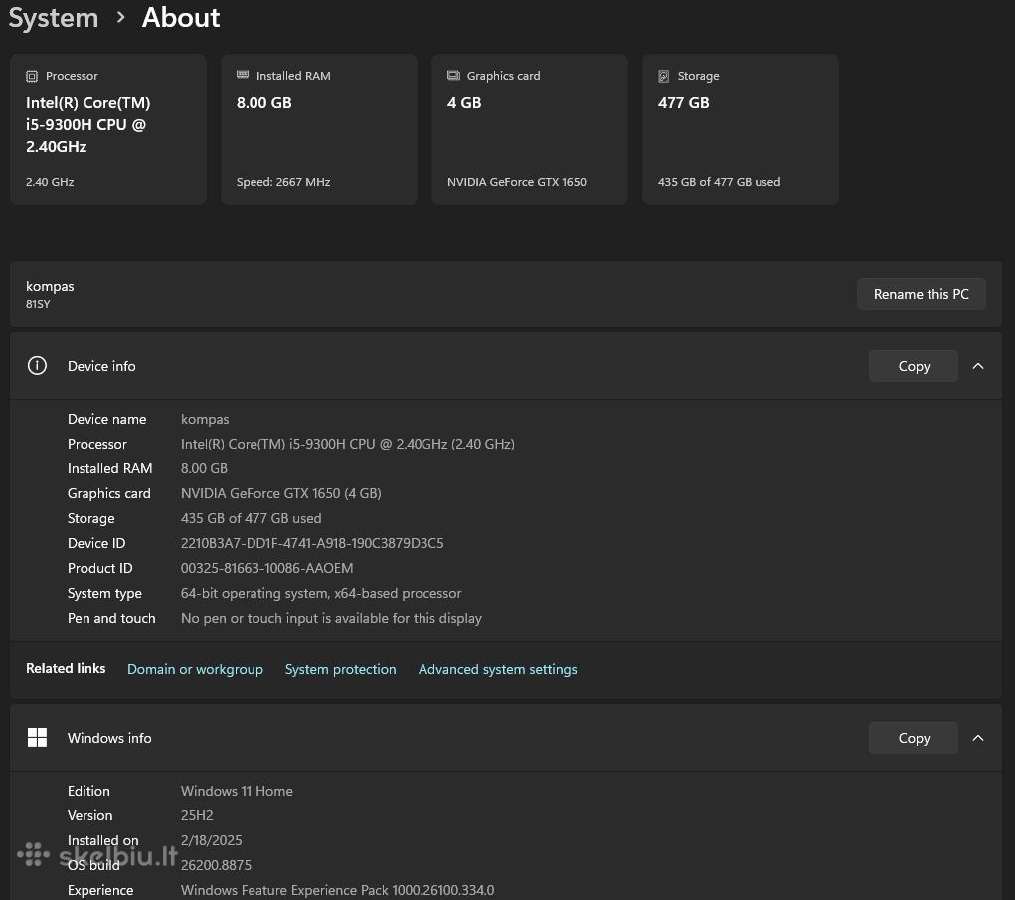The image size is (1015, 900).
Task: Open Domain or workgroup link
Action: pos(195,669)
